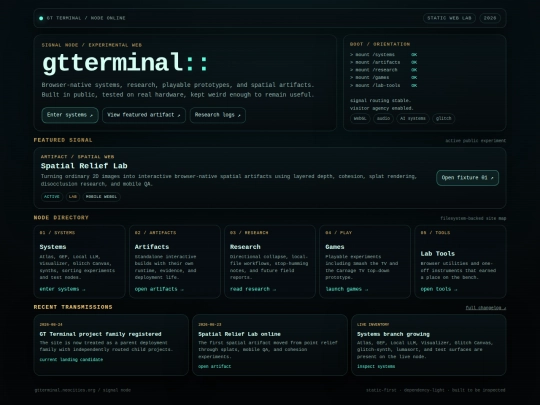Viewport: 540px width, 405px height.
Task: Open the Systems directory card heading
Action: tap(53, 247)
